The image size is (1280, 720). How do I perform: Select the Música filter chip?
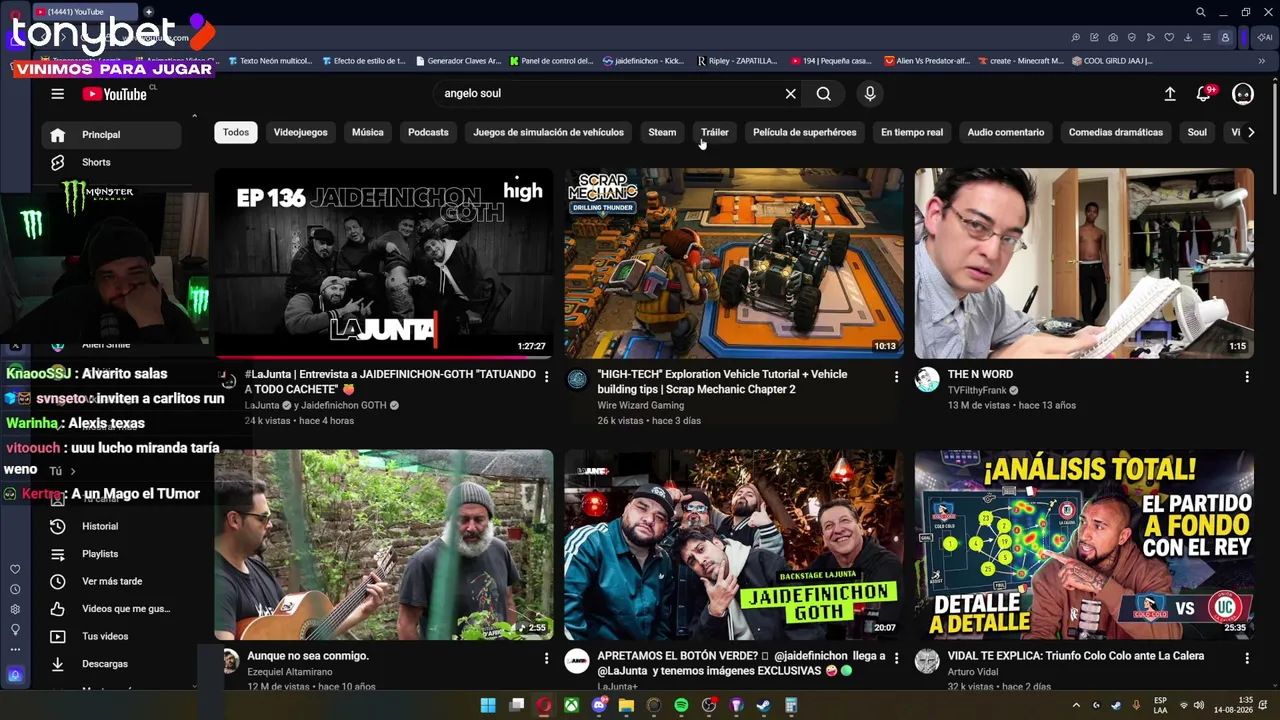(x=367, y=132)
